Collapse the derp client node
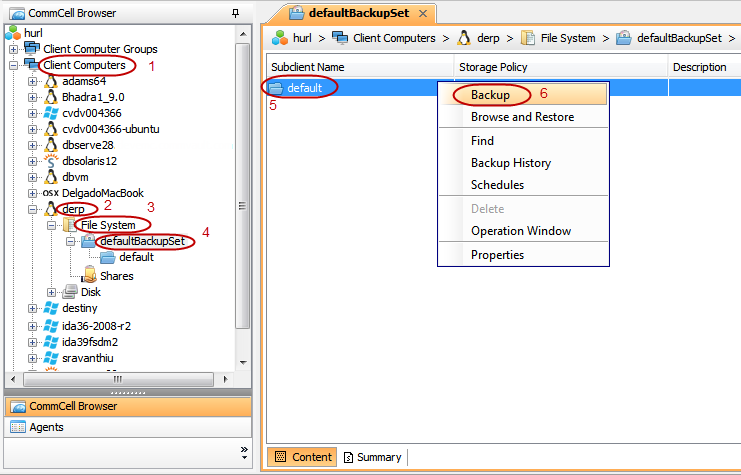The image size is (741, 475). [x=32, y=209]
